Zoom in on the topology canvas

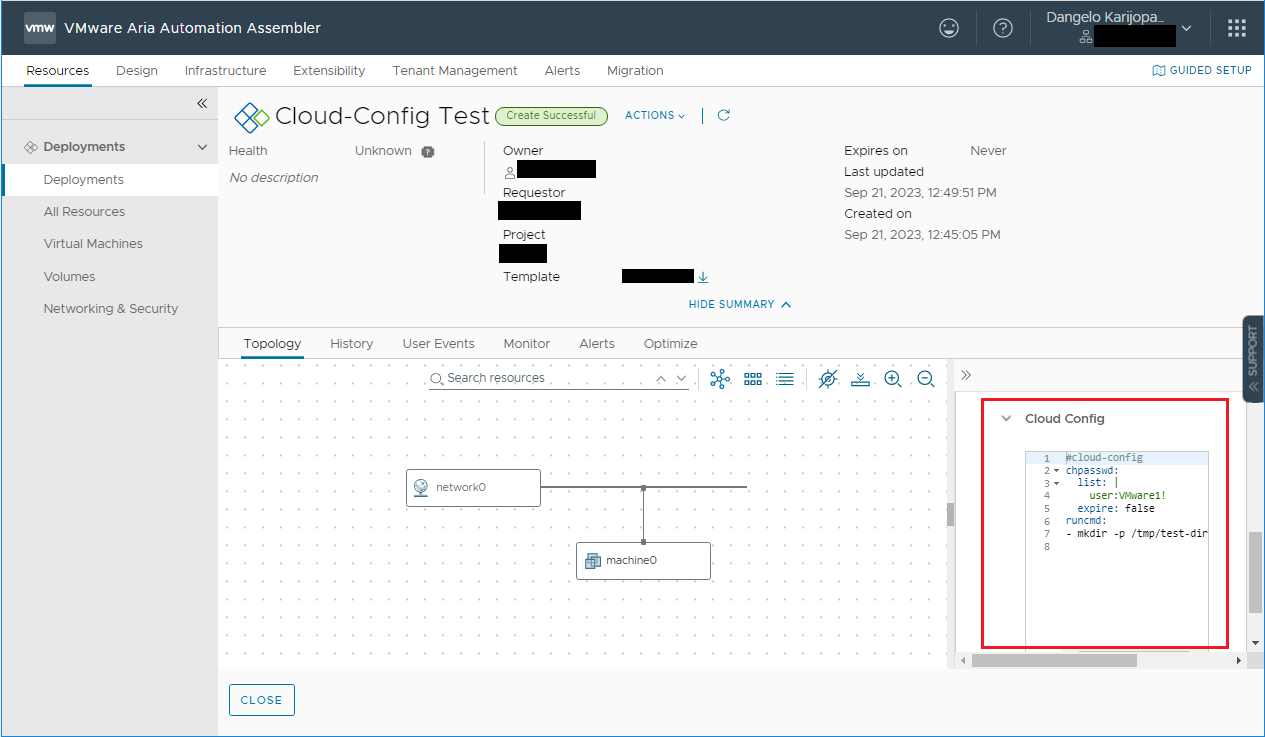pyautogui.click(x=893, y=378)
